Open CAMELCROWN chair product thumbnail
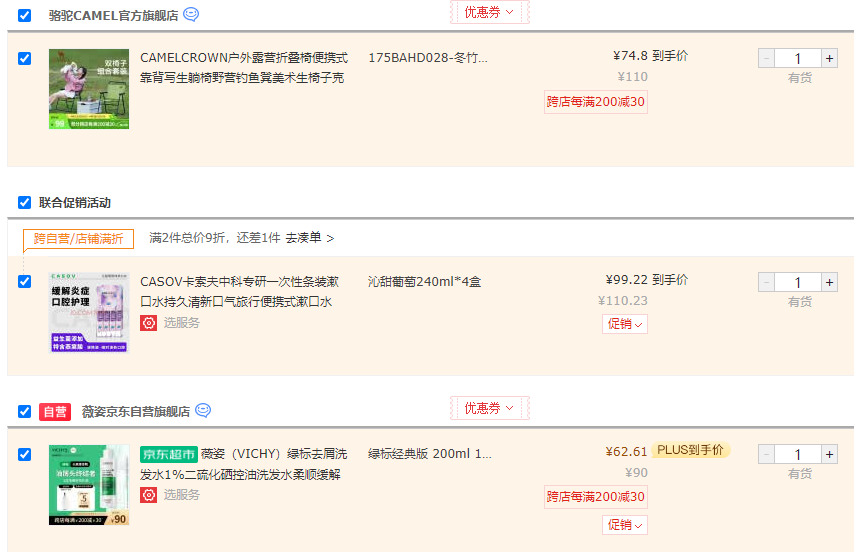The height and width of the screenshot is (552, 854). point(89,89)
